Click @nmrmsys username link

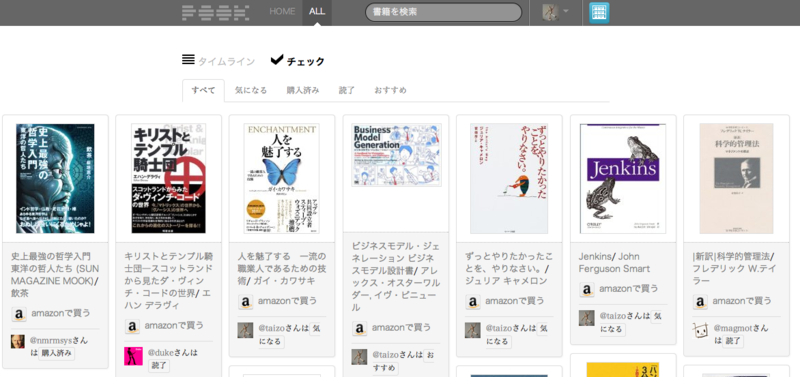[x=51, y=340]
